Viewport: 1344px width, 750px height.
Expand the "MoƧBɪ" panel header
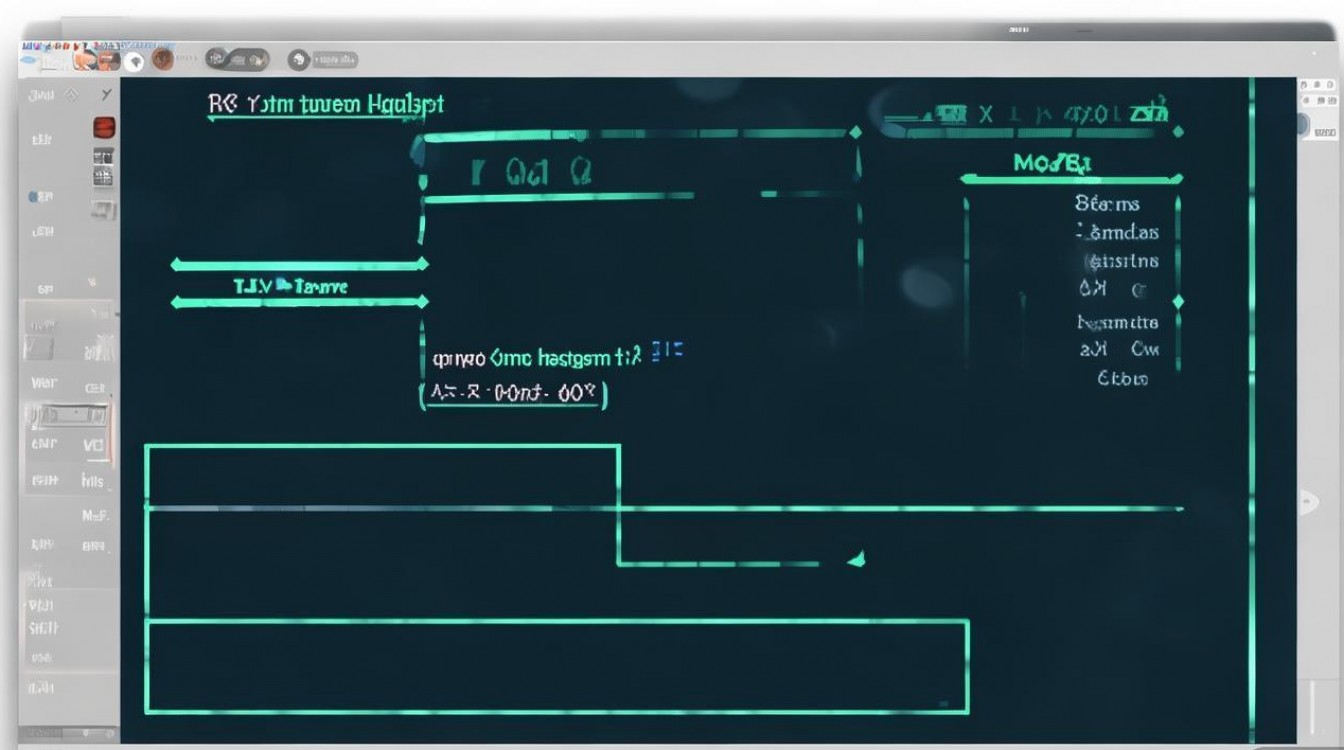[x=1054, y=163]
